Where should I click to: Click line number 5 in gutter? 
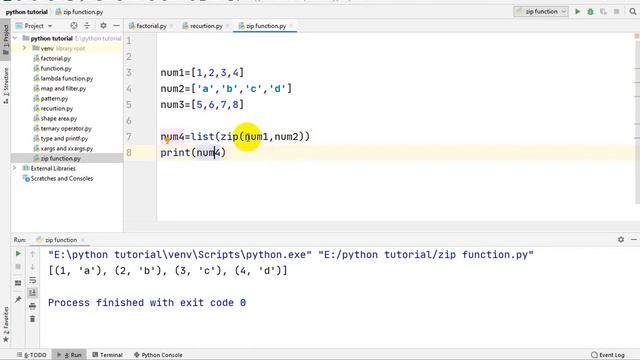coord(129,105)
